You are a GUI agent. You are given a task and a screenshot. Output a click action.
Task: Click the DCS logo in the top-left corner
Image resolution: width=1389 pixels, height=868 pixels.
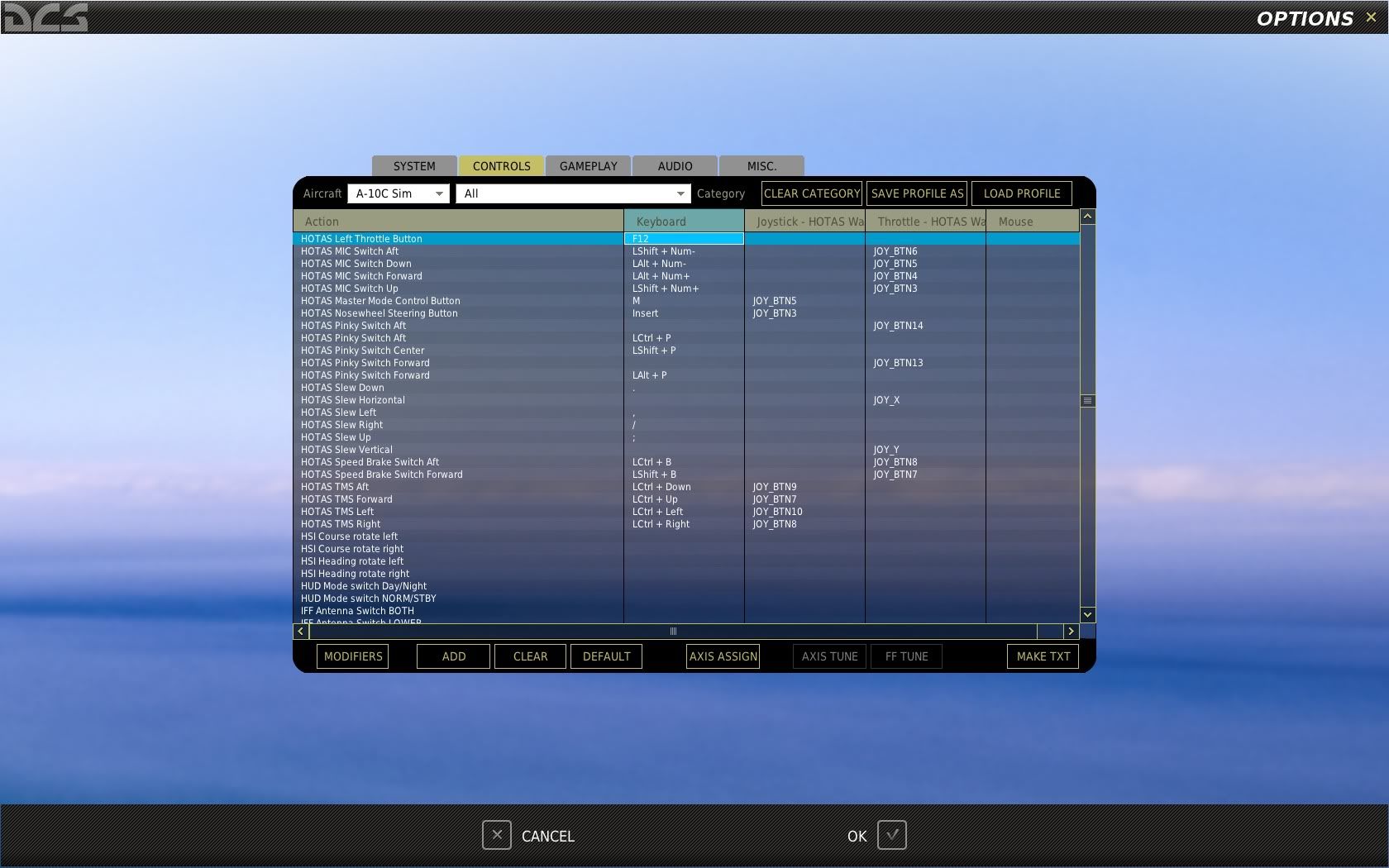pyautogui.click(x=45, y=17)
